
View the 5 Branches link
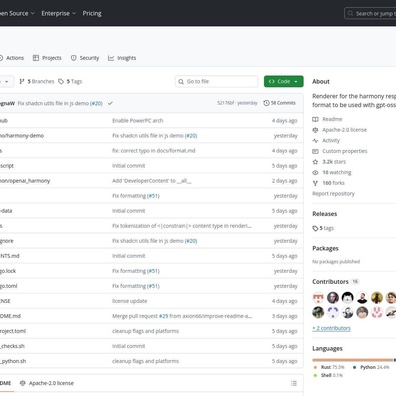coord(37,81)
